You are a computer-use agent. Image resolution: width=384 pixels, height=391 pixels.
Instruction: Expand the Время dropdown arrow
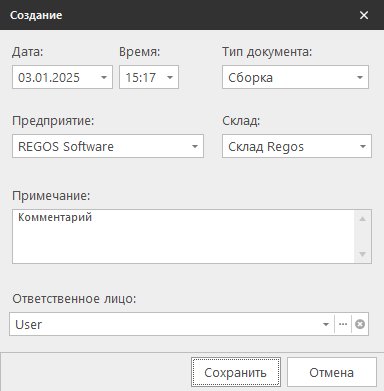click(170, 77)
